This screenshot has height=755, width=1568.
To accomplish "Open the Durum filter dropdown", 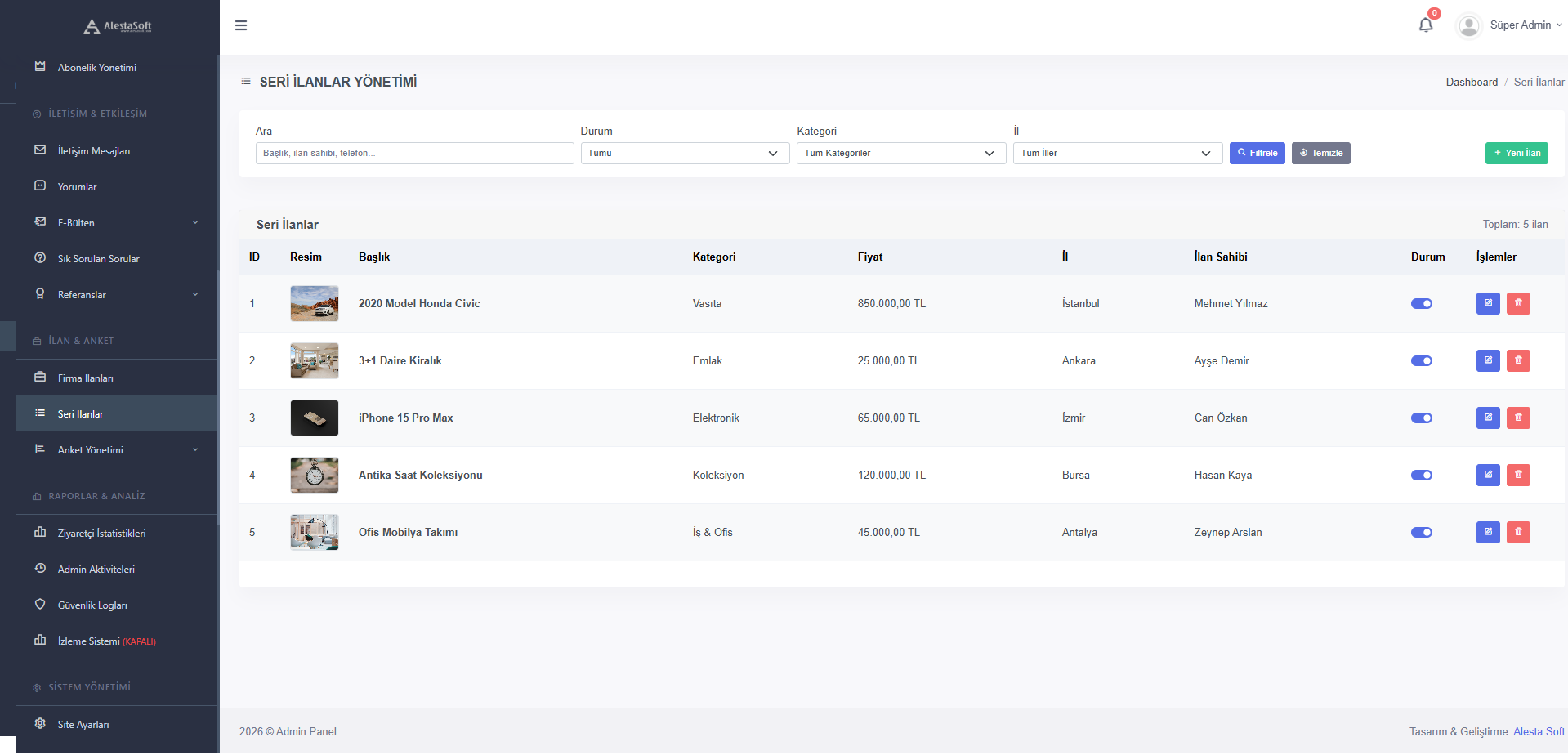I will pos(685,153).
